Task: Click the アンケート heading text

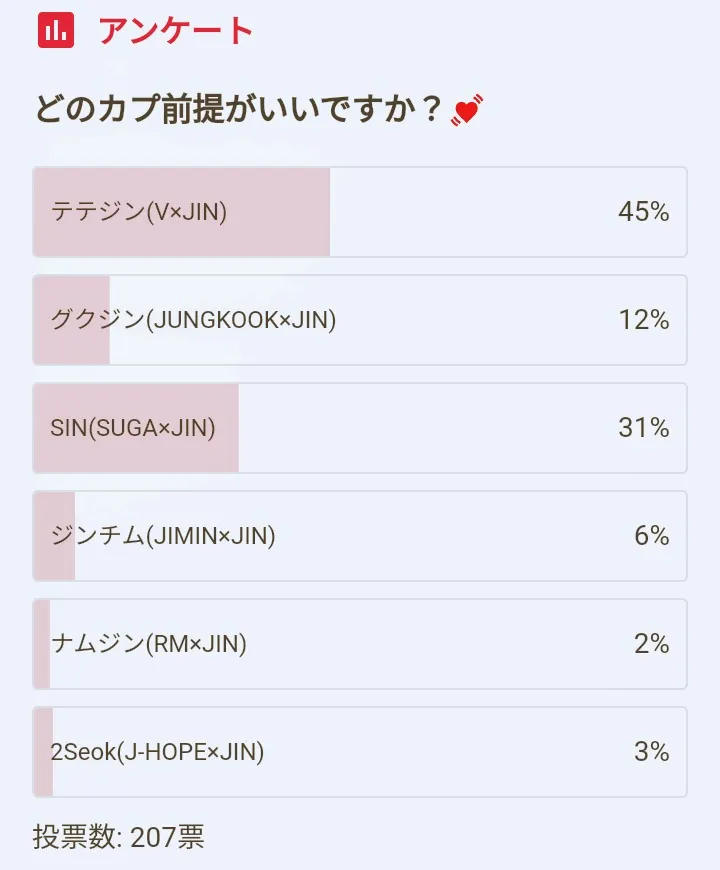Action: (176, 31)
